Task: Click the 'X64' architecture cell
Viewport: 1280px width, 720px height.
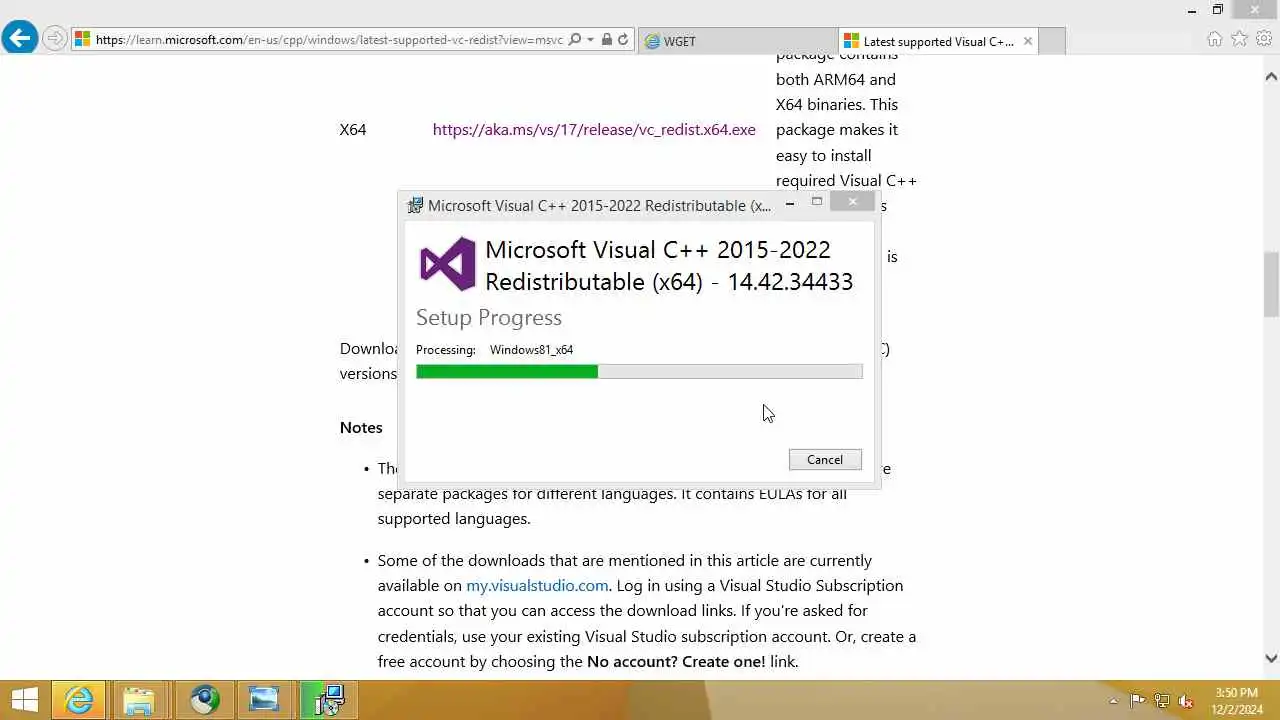Action: pyautogui.click(x=353, y=129)
